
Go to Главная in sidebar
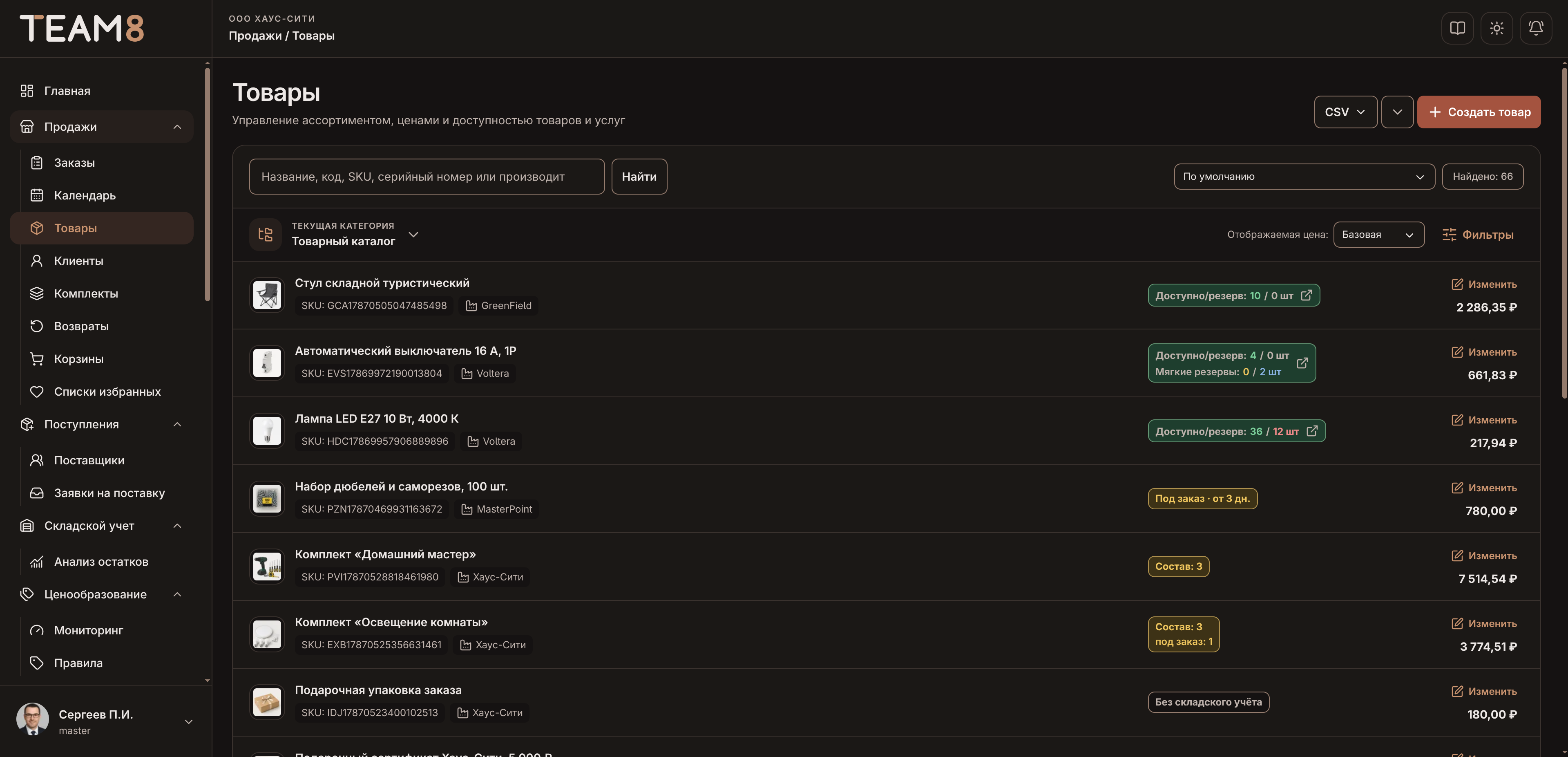point(102,91)
